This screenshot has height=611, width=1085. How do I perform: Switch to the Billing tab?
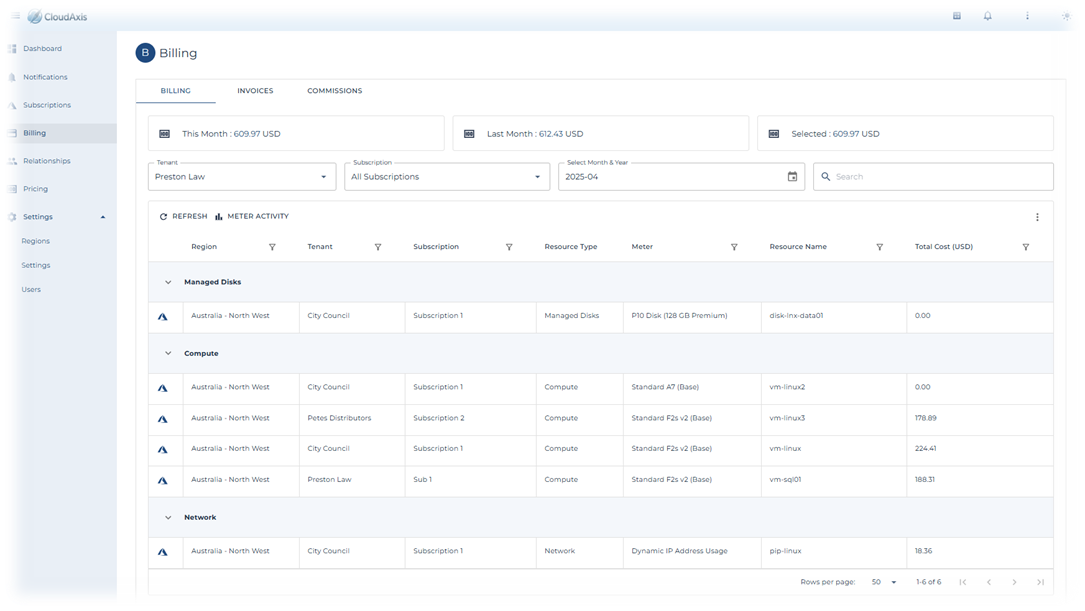point(176,91)
